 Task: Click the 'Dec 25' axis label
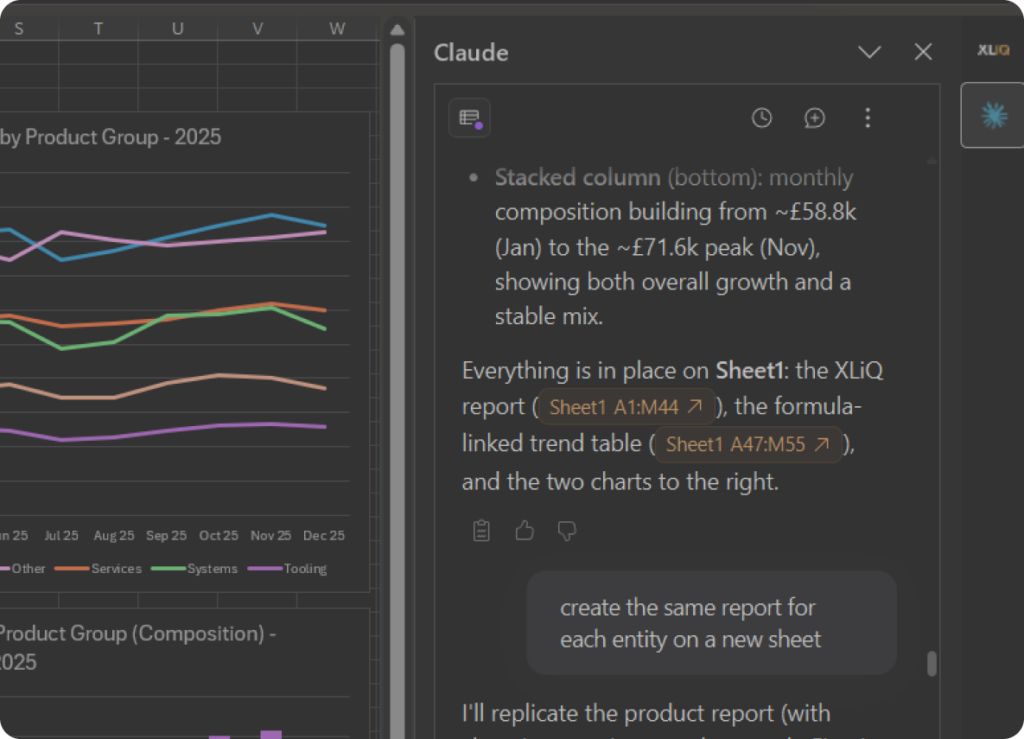click(324, 535)
